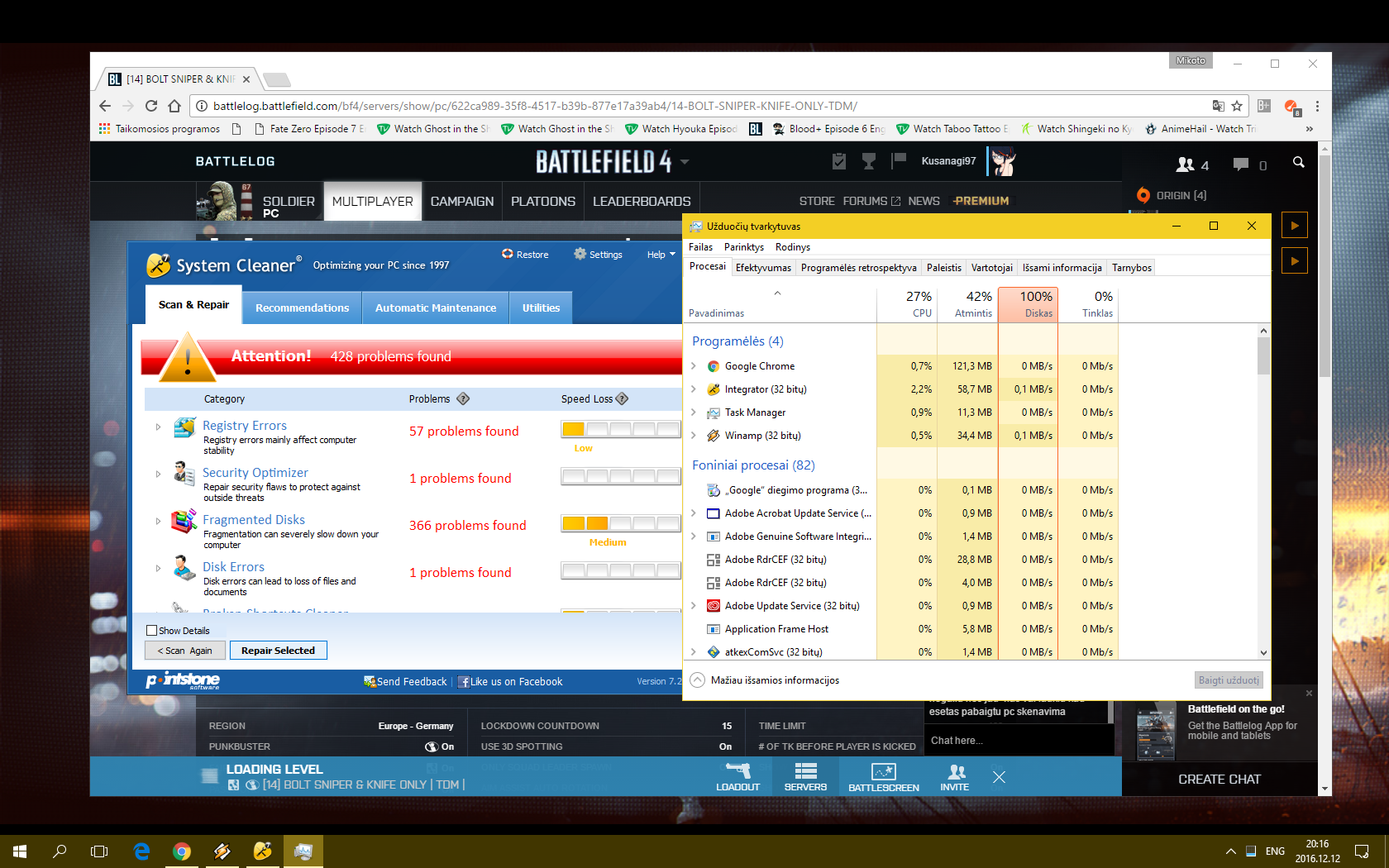This screenshot has width=1389, height=868.
Task: Click the Task Manager process list scrollbar
Action: [1263, 355]
